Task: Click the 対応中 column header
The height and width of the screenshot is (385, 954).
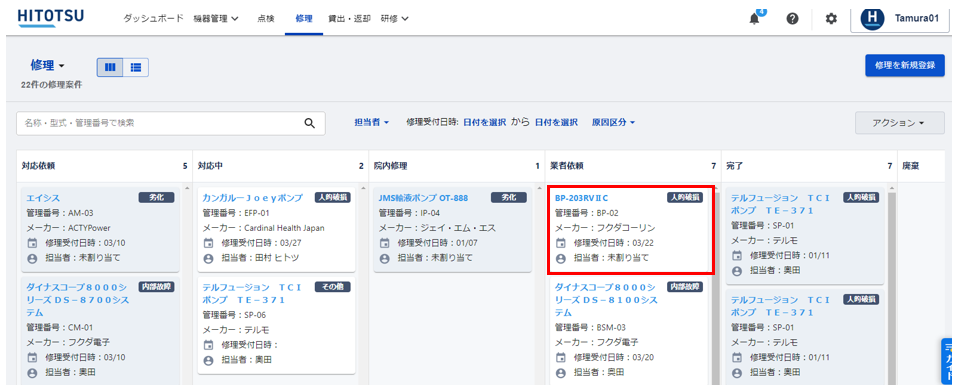Action: coord(210,165)
